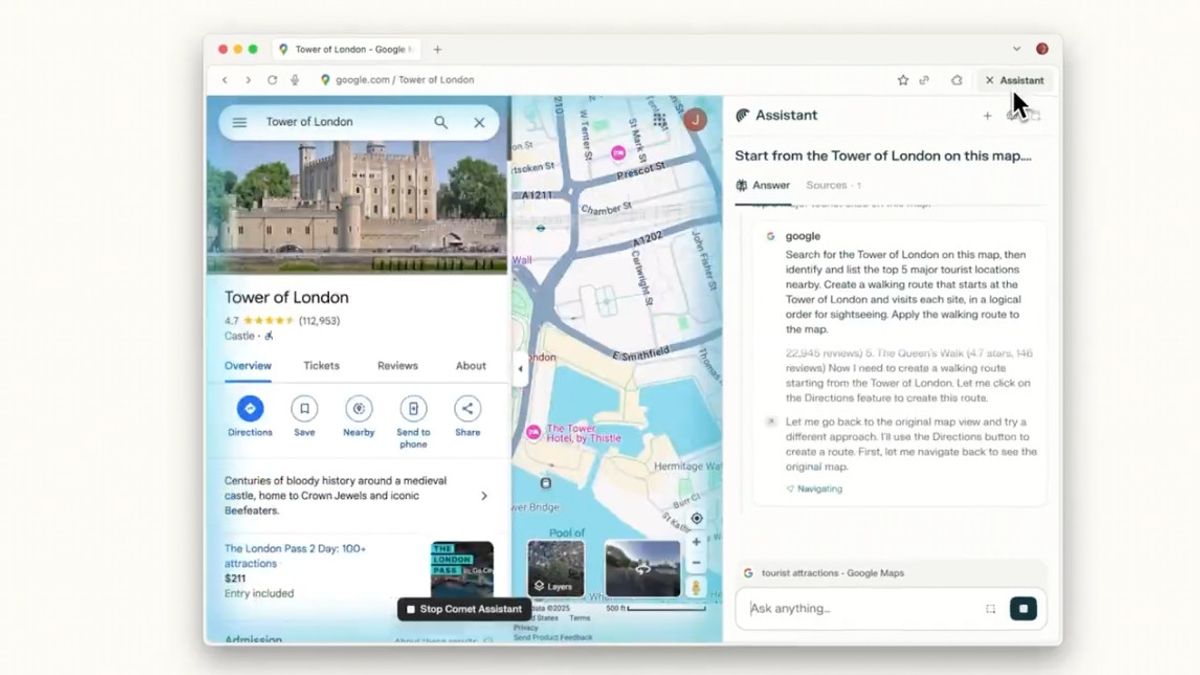
Task: Open the Street View photo thumbnail
Action: 642,568
